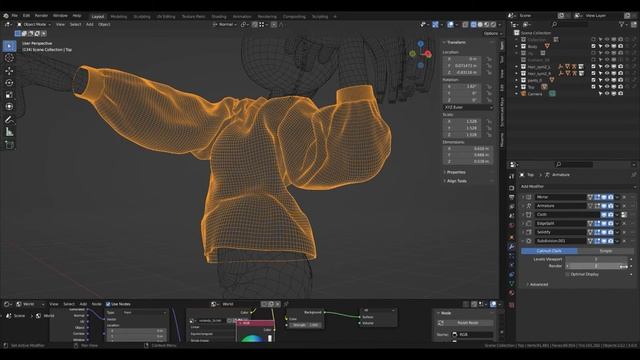The width and height of the screenshot is (640, 360).
Task: Switch to the Shading workspace tab
Action: tap(219, 17)
